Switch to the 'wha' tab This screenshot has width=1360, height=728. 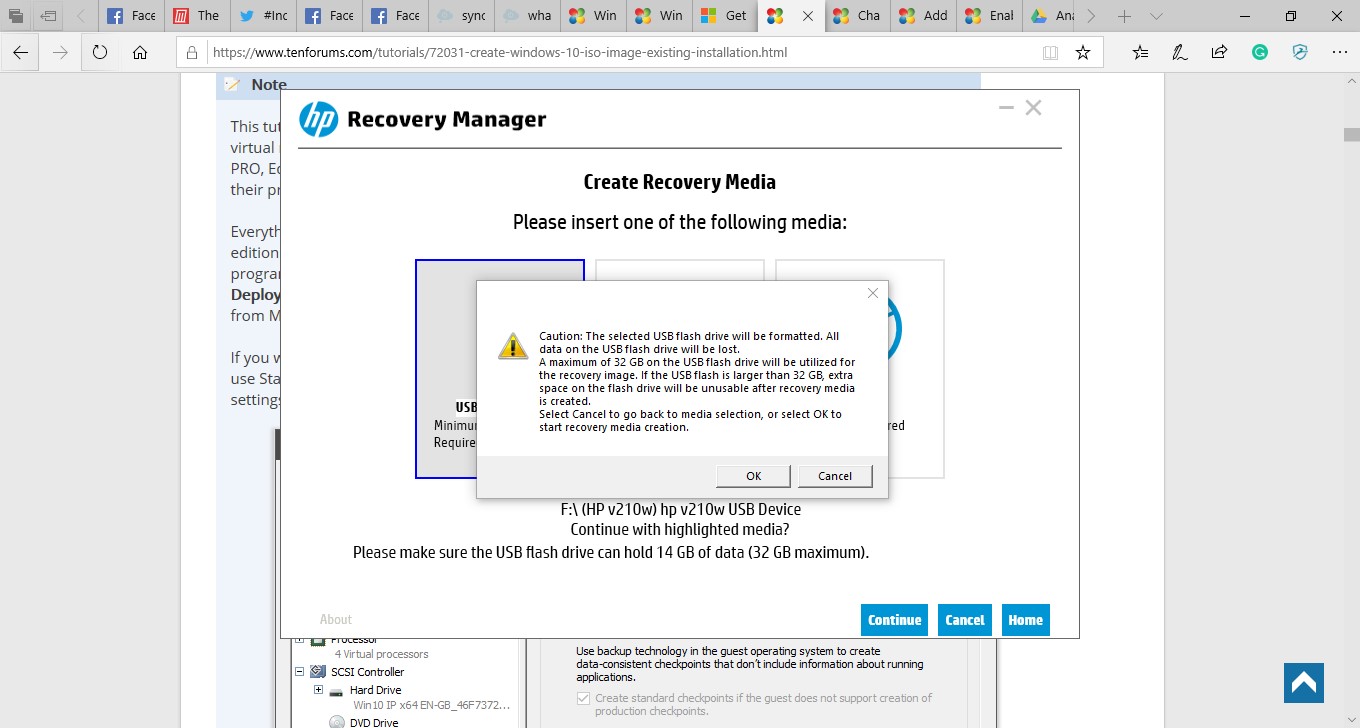pos(526,16)
